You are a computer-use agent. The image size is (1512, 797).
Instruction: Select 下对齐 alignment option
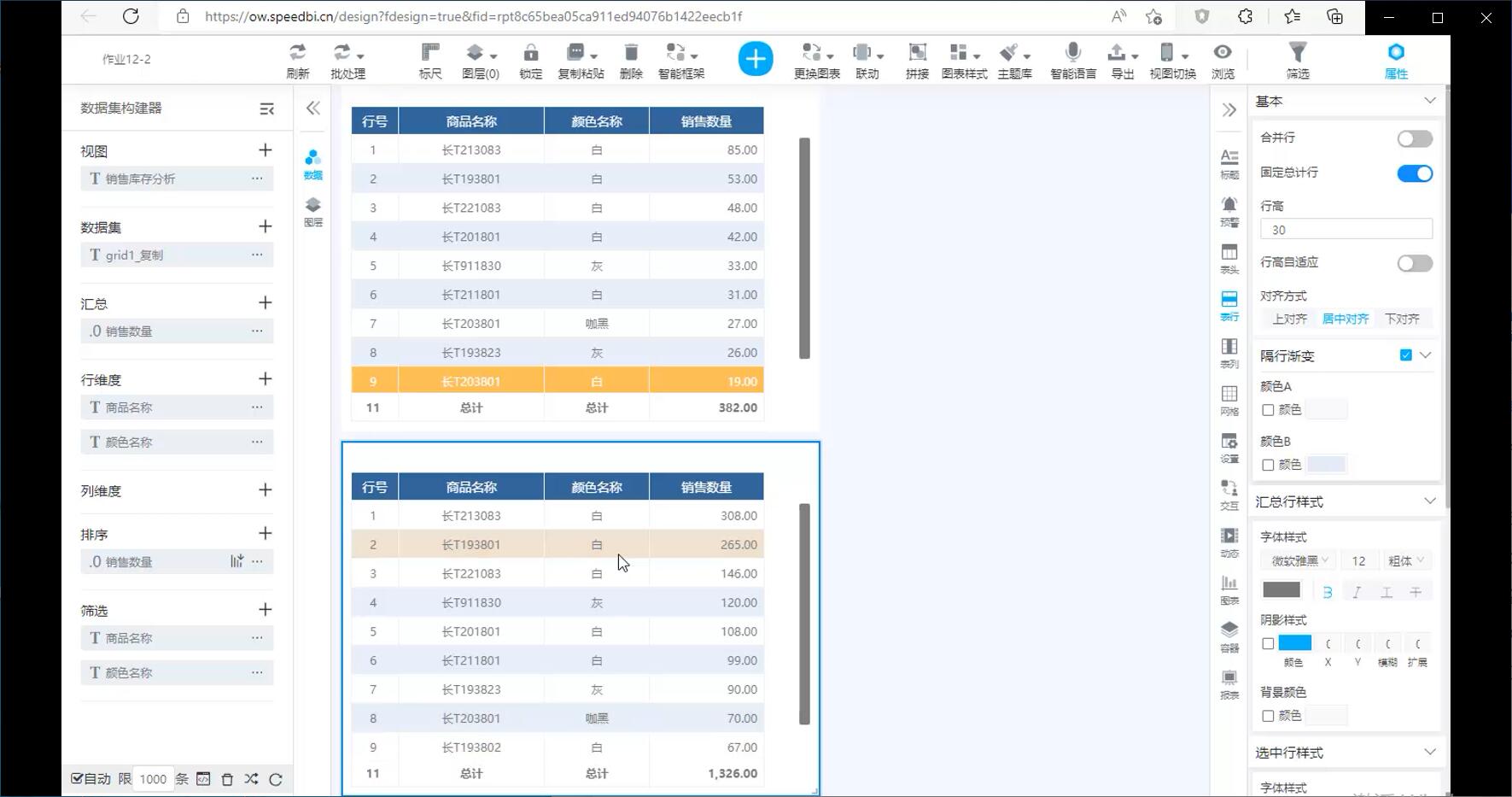pyautogui.click(x=1402, y=319)
